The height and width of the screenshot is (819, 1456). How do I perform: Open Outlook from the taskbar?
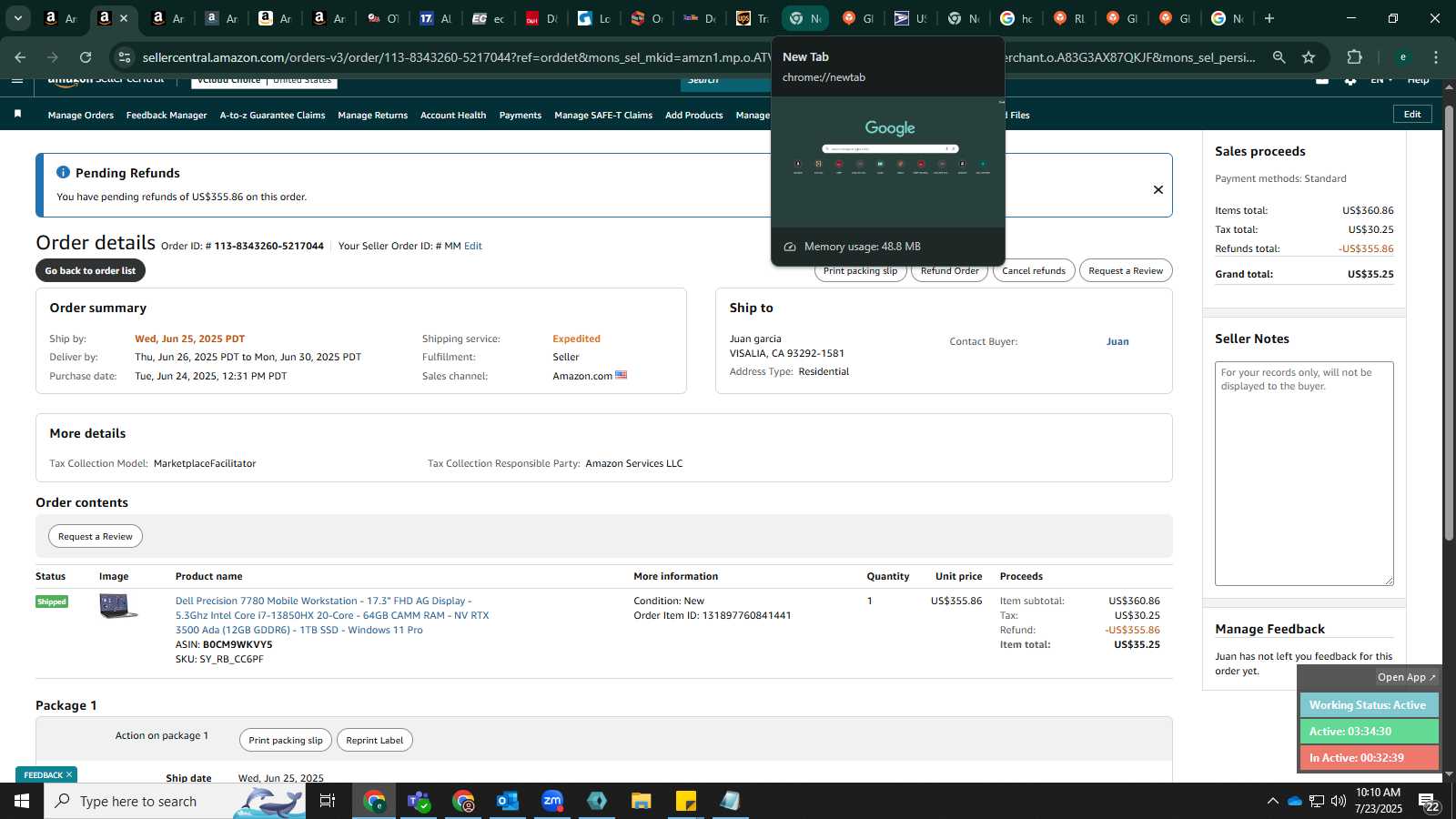pyautogui.click(x=507, y=801)
